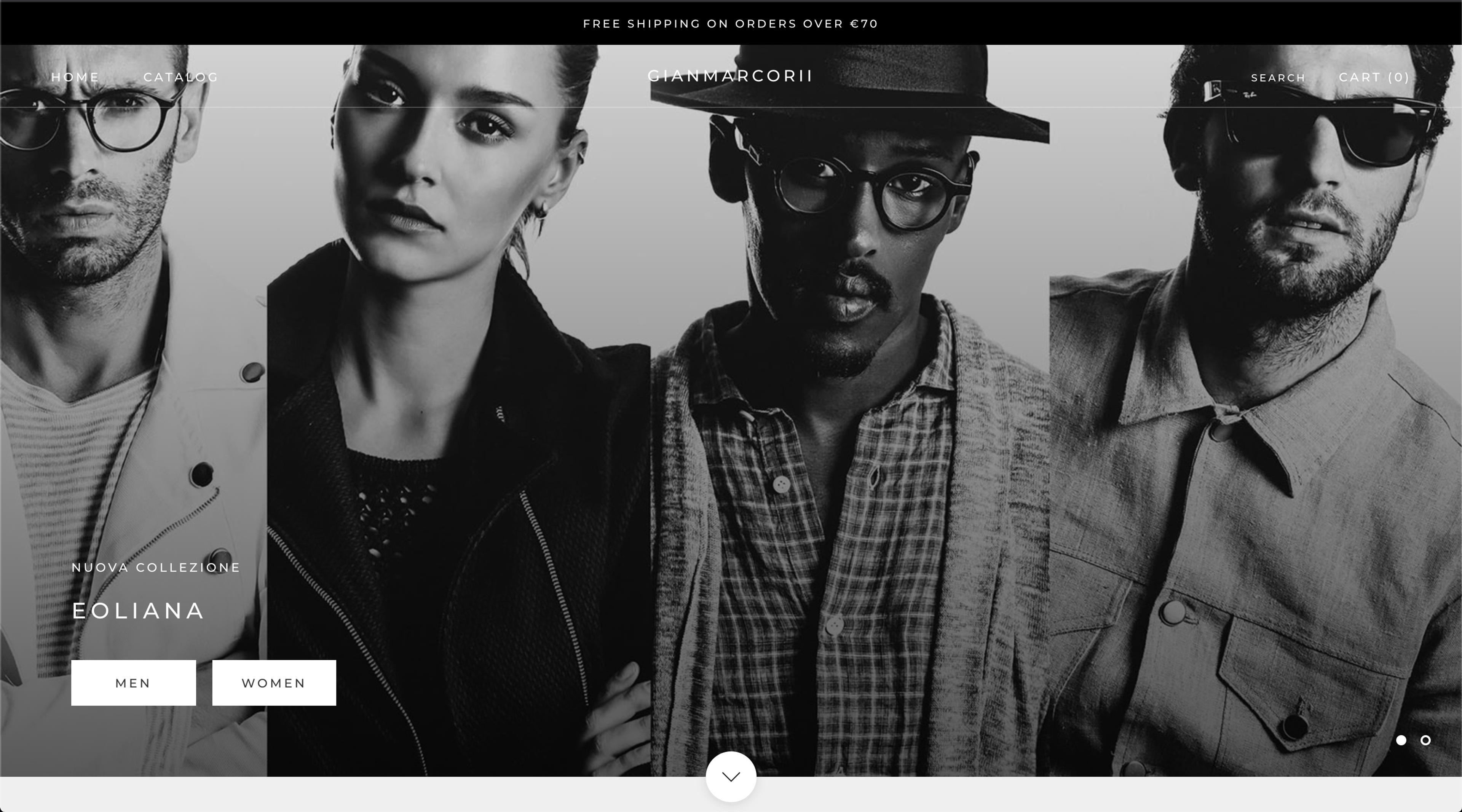Click the scroll-down chevron circle icon
This screenshot has height=812, width=1462.
point(731,777)
